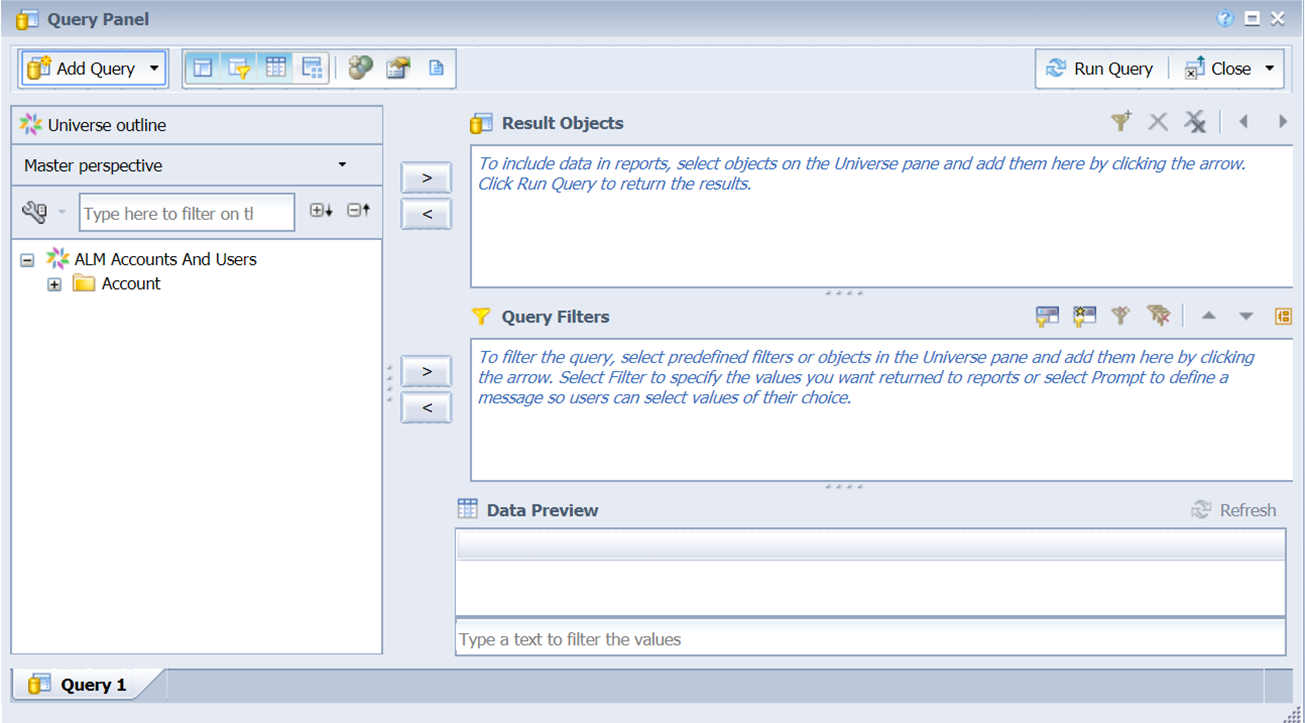Screen dimensions: 1305x723
Task: Remove object from Result Objects with < button
Action: (426, 214)
